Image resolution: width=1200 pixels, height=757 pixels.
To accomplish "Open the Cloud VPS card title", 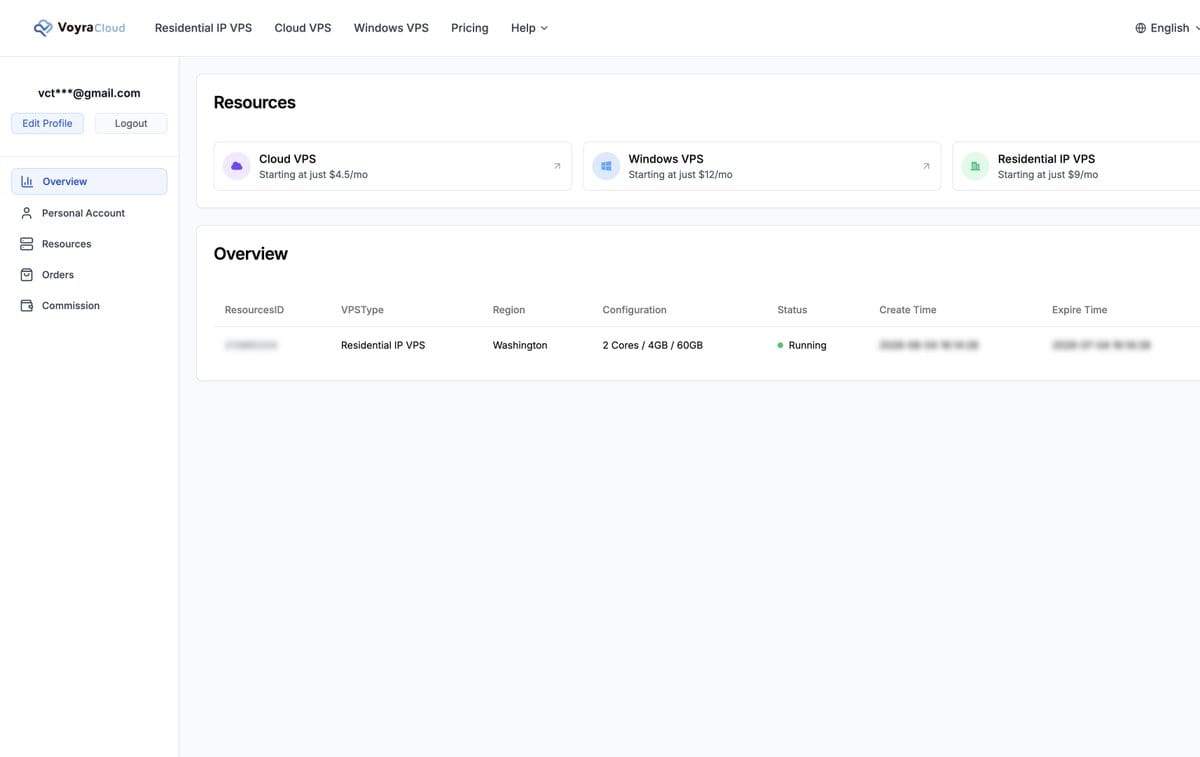I will [x=287, y=159].
